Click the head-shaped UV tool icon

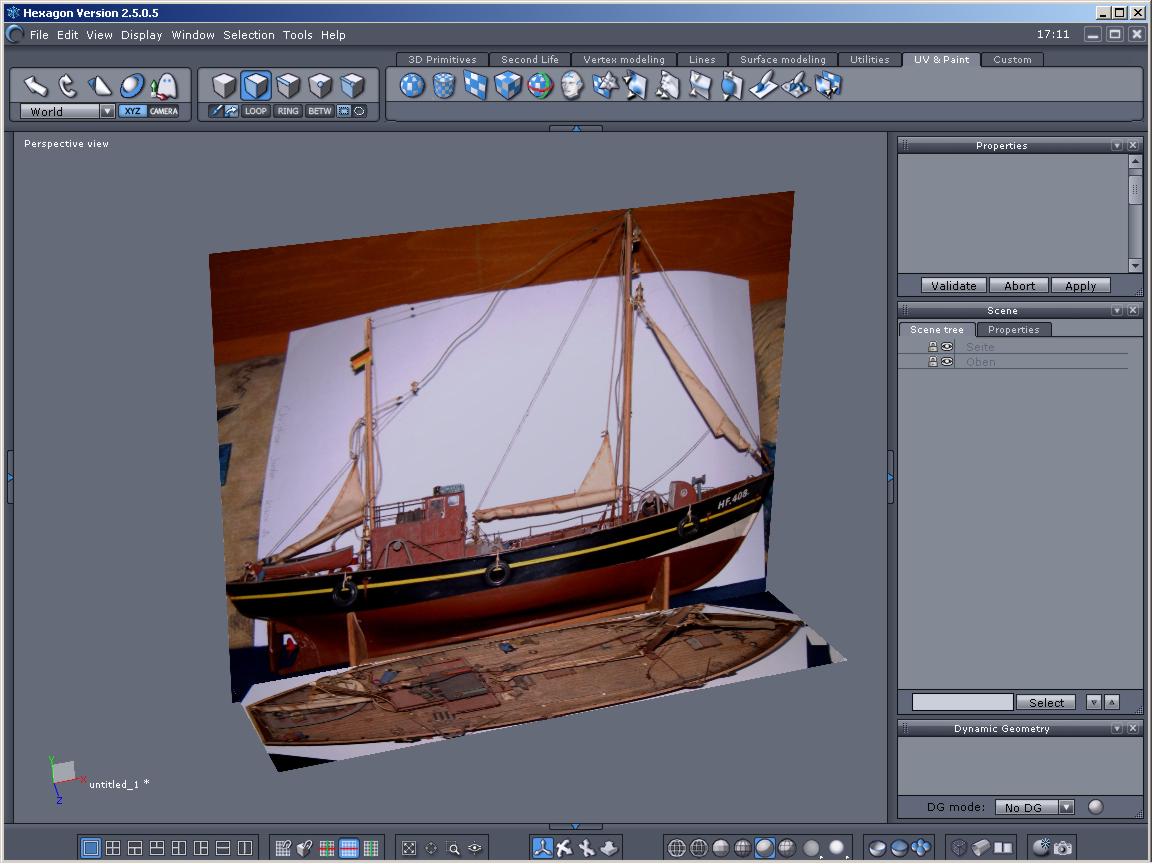click(572, 86)
